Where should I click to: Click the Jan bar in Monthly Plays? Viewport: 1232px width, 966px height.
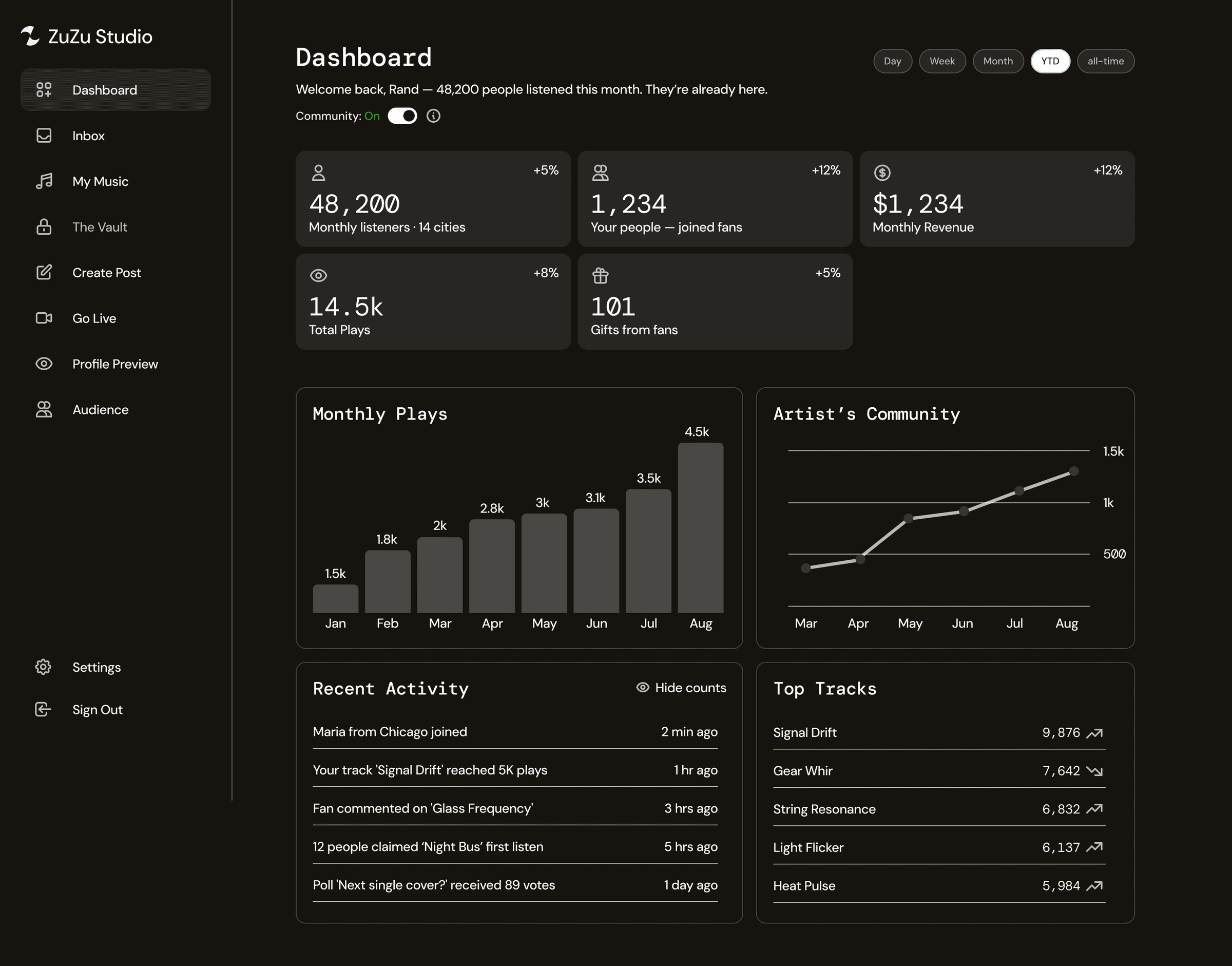point(335,599)
